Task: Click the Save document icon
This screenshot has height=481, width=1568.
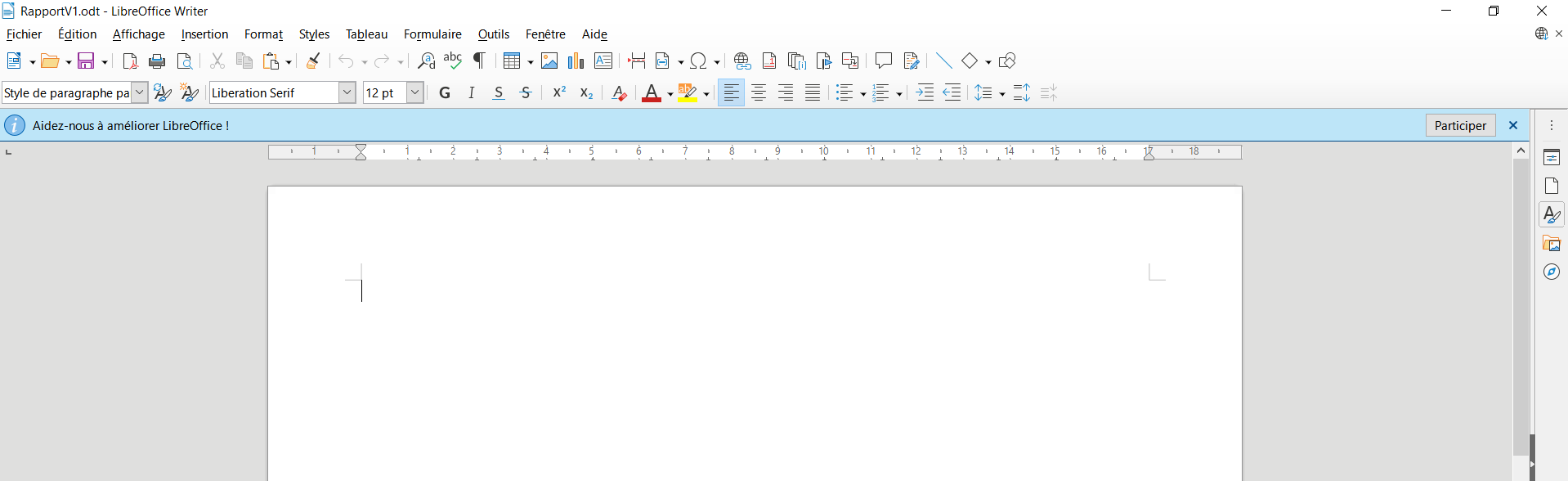Action: (x=86, y=61)
